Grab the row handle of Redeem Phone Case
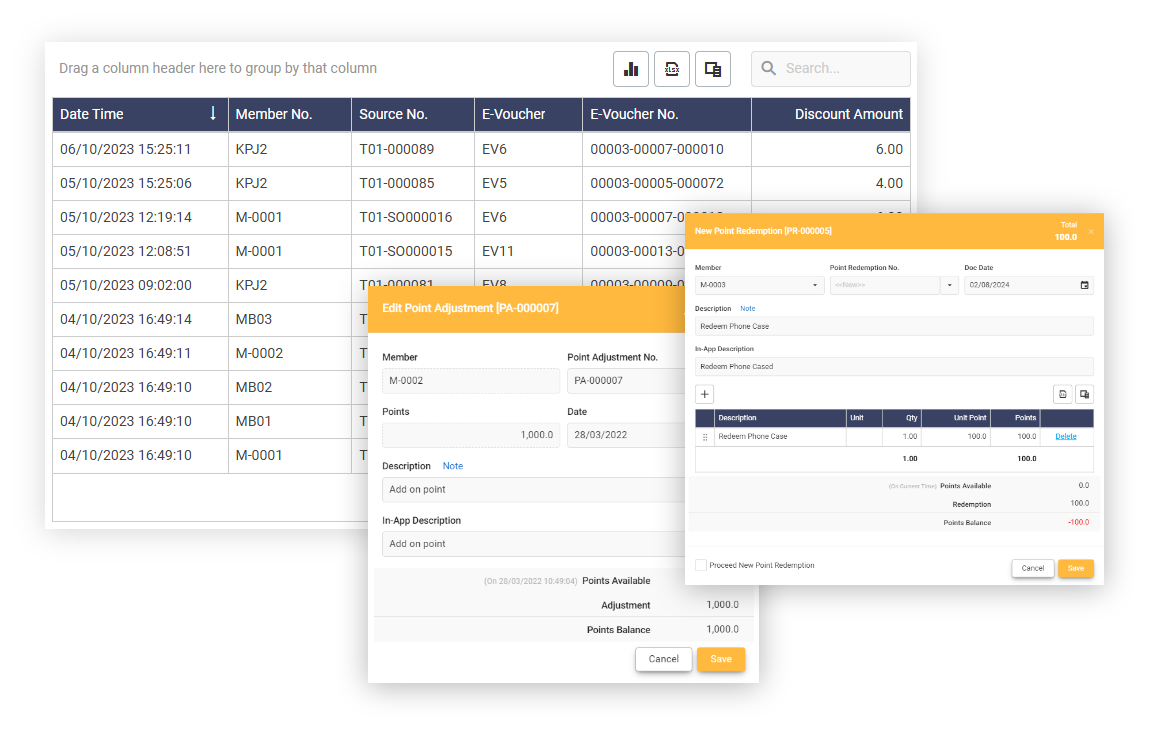Screen dimensions: 1149x731 [x=705, y=437]
